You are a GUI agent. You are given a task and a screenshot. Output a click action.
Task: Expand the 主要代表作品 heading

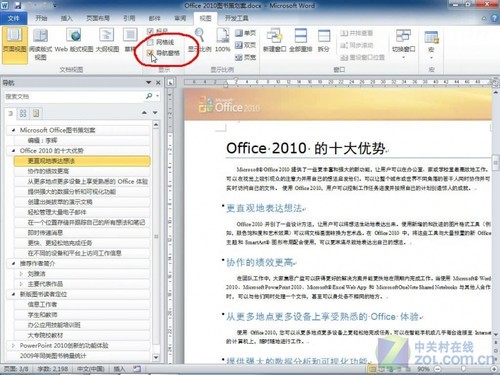point(21,284)
